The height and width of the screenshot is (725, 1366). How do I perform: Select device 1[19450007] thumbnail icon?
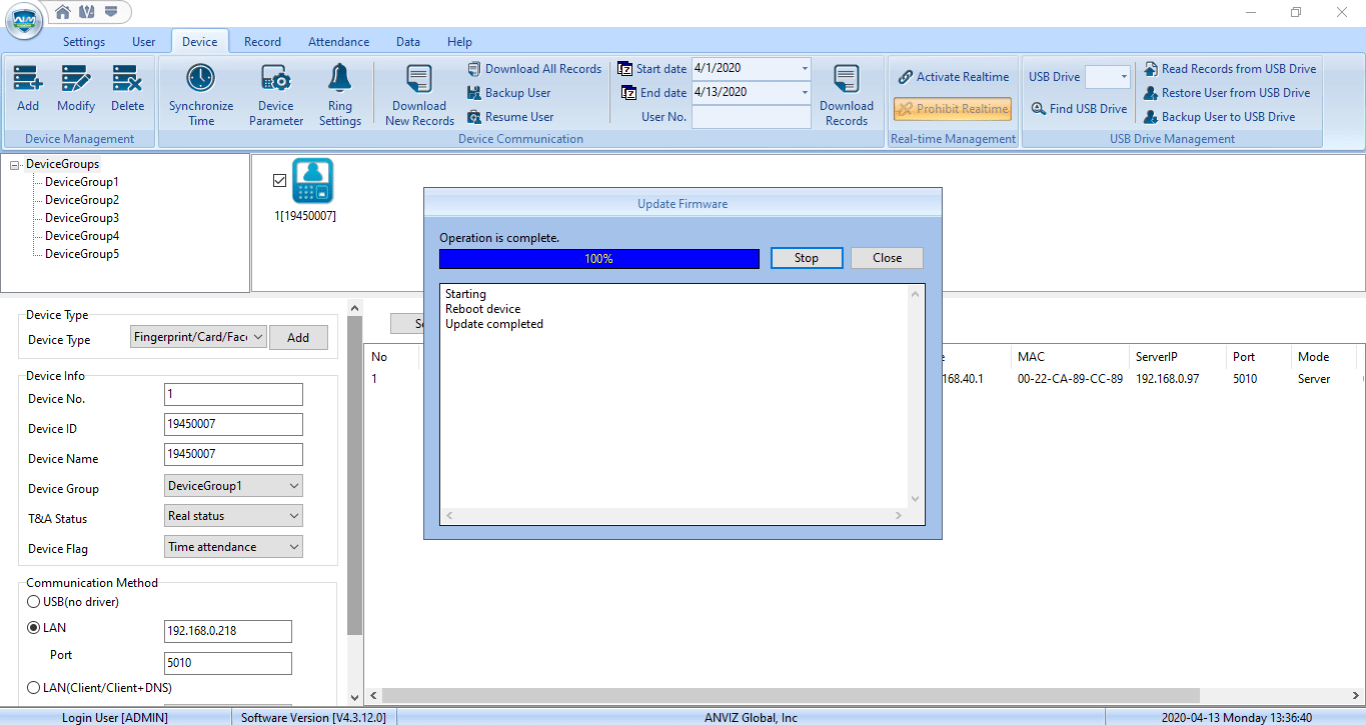[312, 181]
